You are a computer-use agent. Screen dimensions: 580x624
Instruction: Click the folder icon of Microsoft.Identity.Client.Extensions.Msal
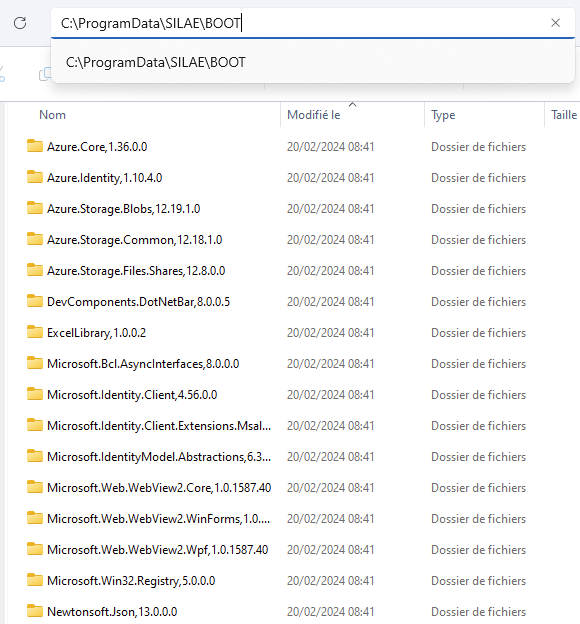(35, 425)
